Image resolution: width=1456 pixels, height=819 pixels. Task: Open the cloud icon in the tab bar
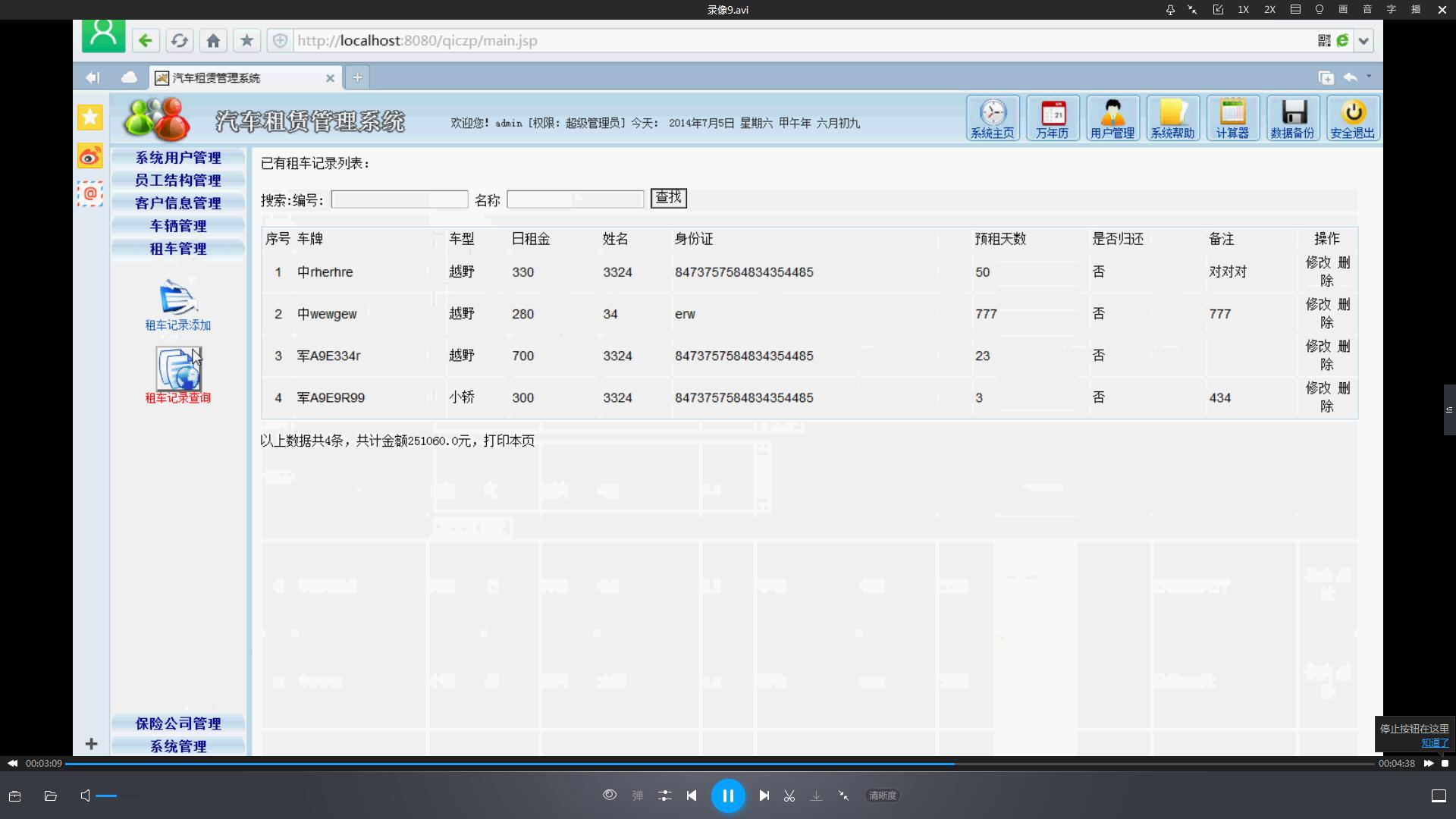click(x=129, y=77)
